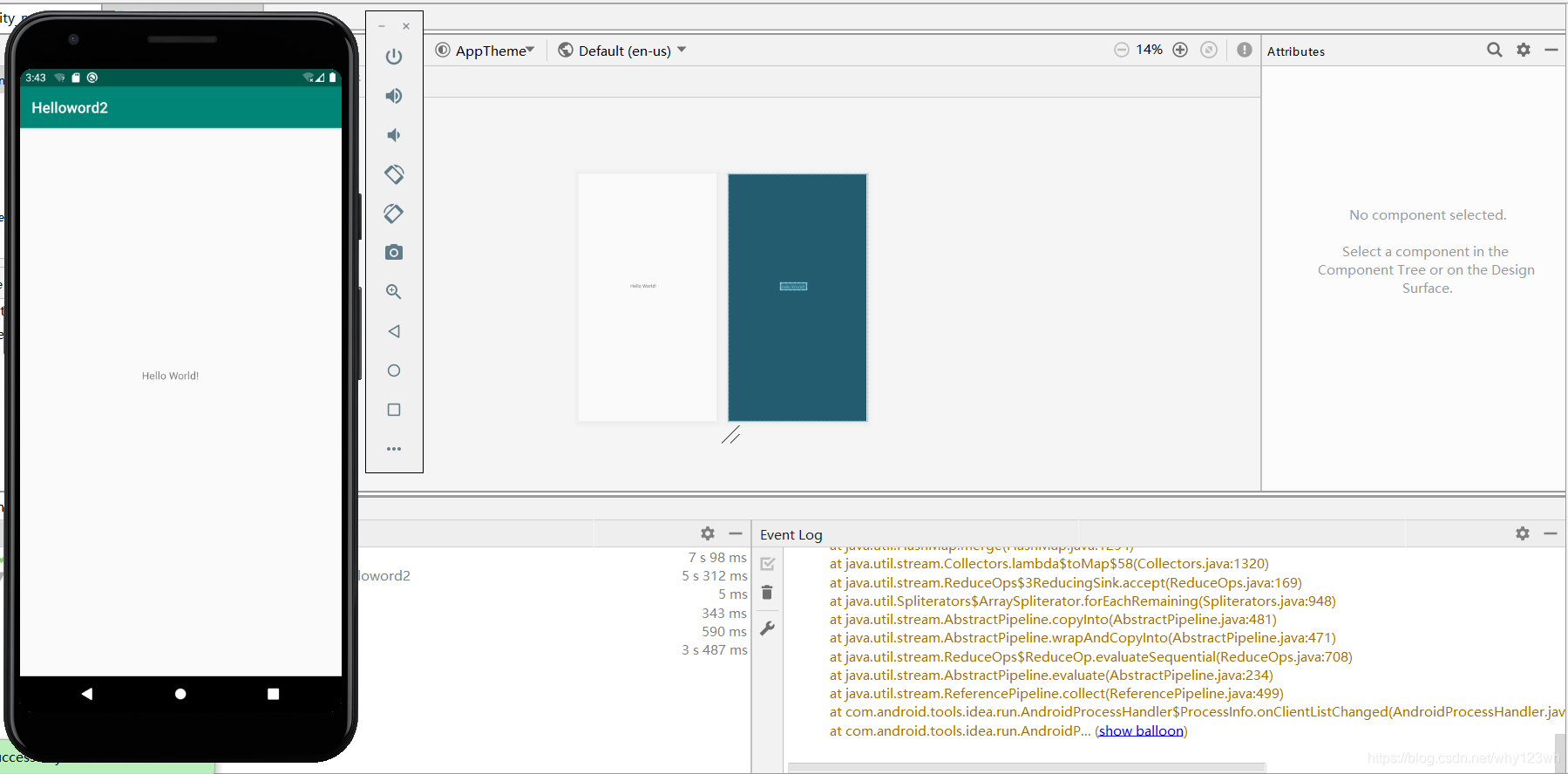Open Attributes panel settings gear
Image resolution: width=1568 pixels, height=774 pixels.
1524,50
